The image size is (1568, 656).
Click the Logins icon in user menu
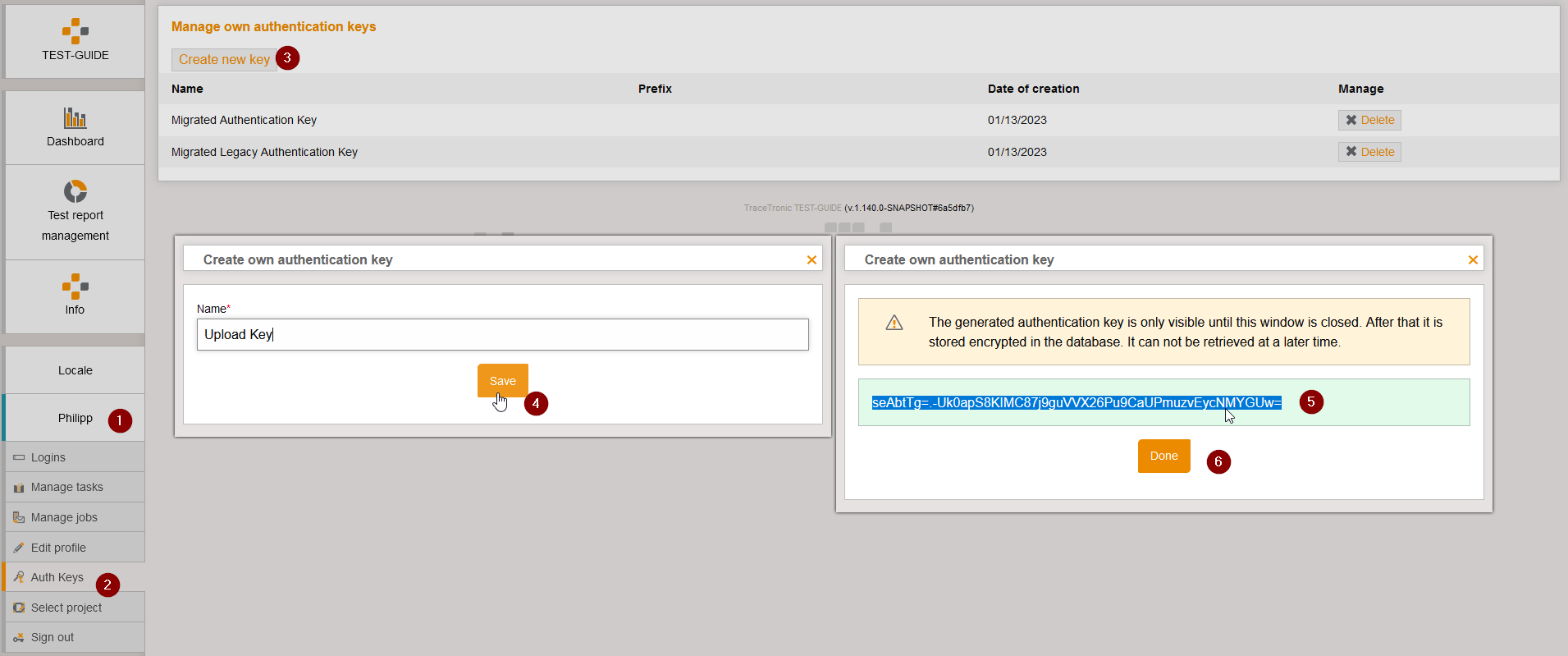(19, 457)
